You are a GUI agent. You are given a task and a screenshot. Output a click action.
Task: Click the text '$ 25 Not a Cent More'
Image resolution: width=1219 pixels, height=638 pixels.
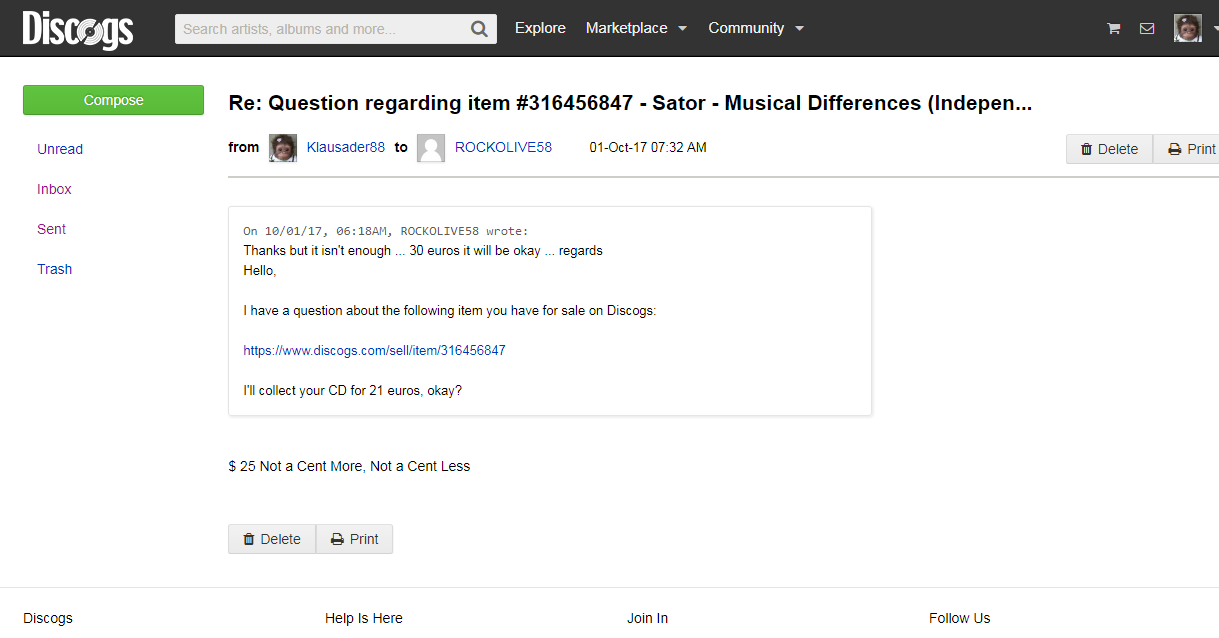point(295,466)
